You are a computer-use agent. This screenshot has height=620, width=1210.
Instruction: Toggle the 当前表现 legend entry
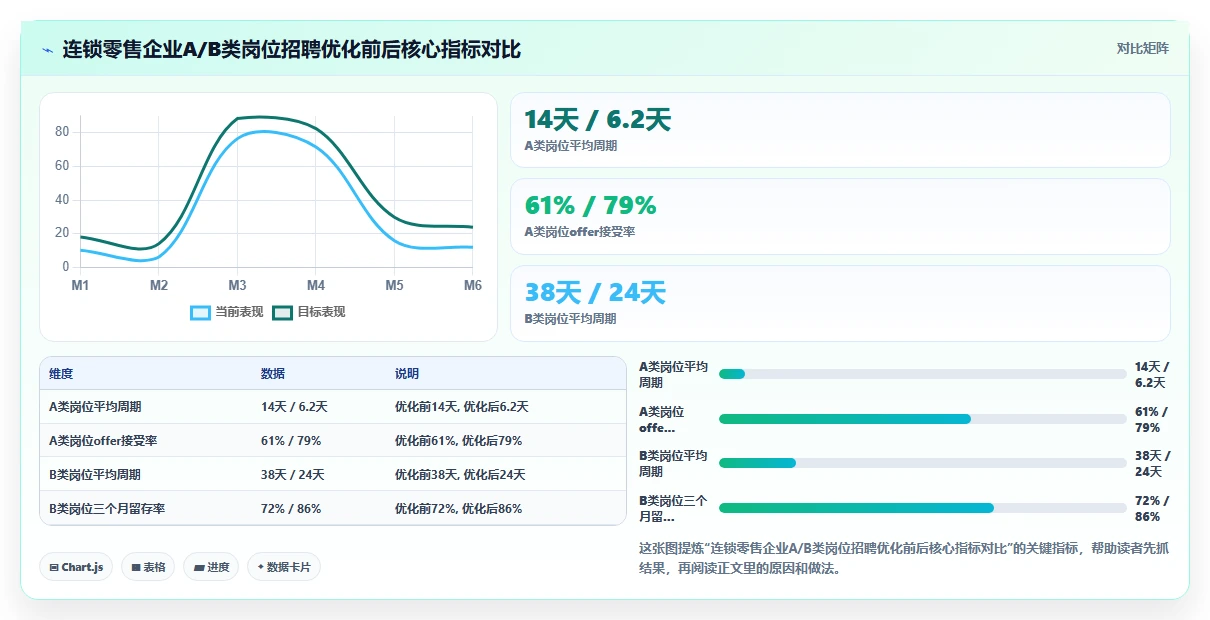(x=227, y=312)
